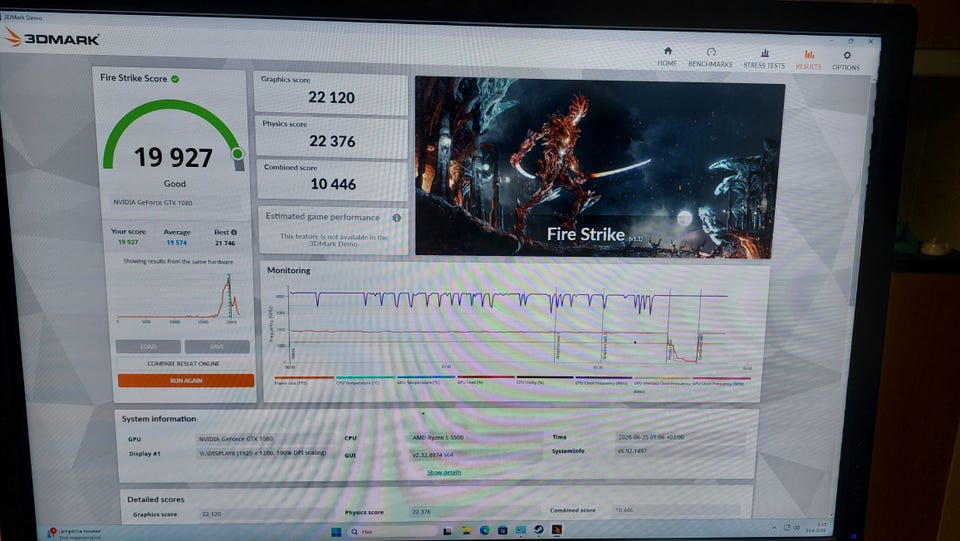This screenshot has width=960, height=541.
Task: Click the Graphics score 22 120 card
Action: 331,94
